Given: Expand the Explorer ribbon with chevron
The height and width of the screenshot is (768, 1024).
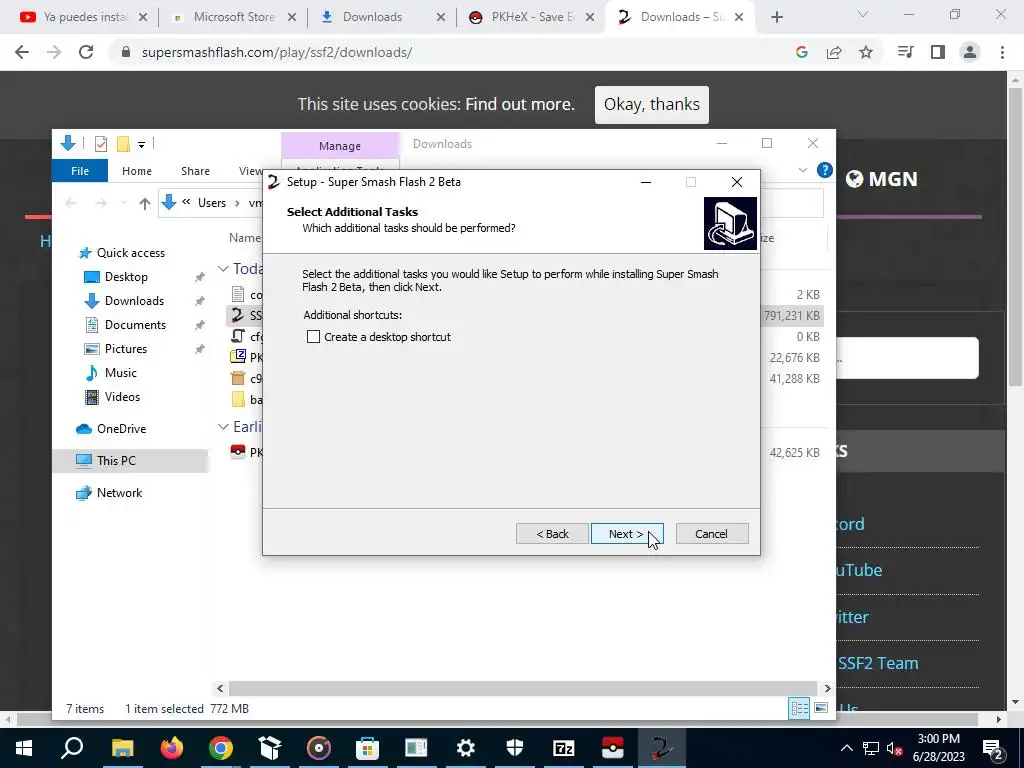Looking at the screenshot, I should (x=803, y=170).
